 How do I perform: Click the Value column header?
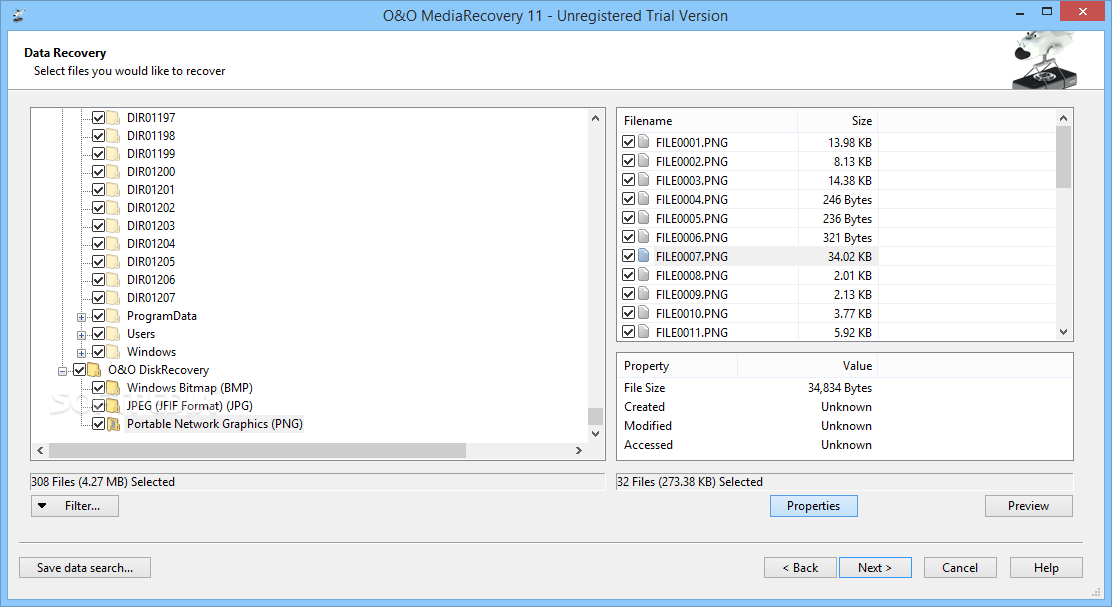[808, 366]
